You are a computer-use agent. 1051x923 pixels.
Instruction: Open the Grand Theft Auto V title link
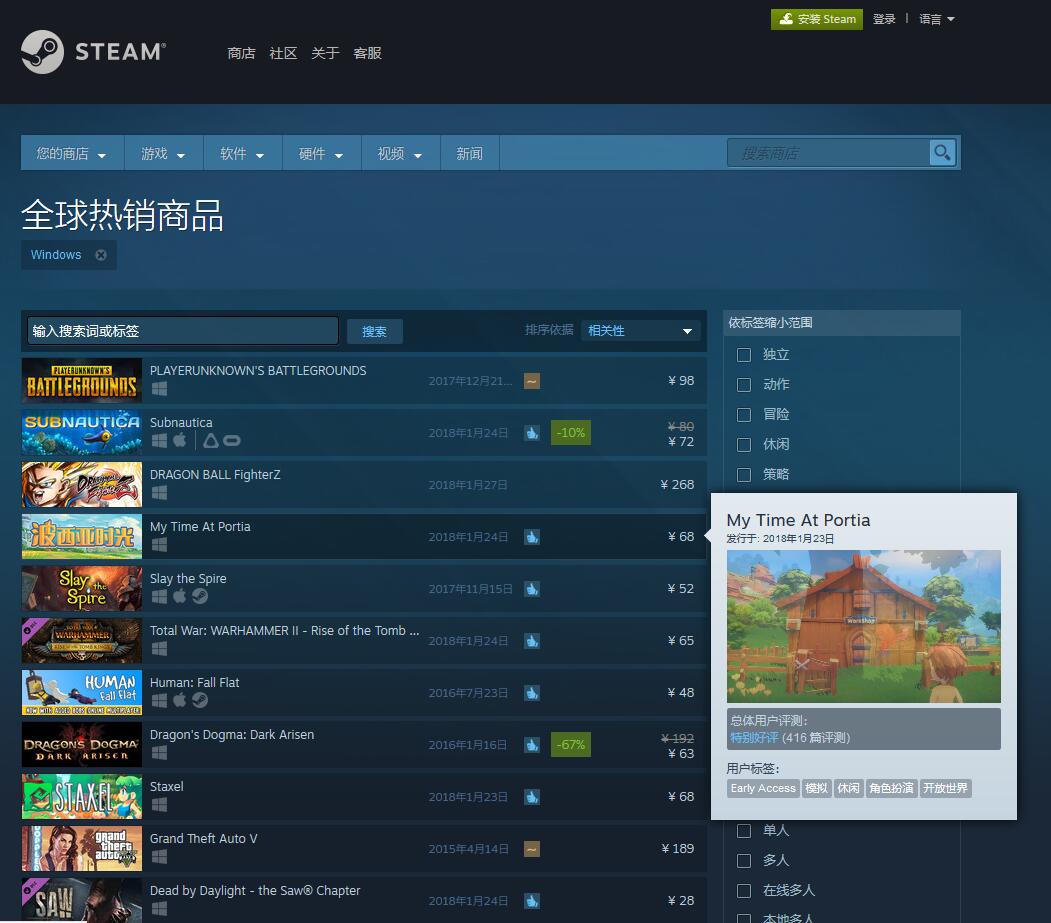point(203,839)
